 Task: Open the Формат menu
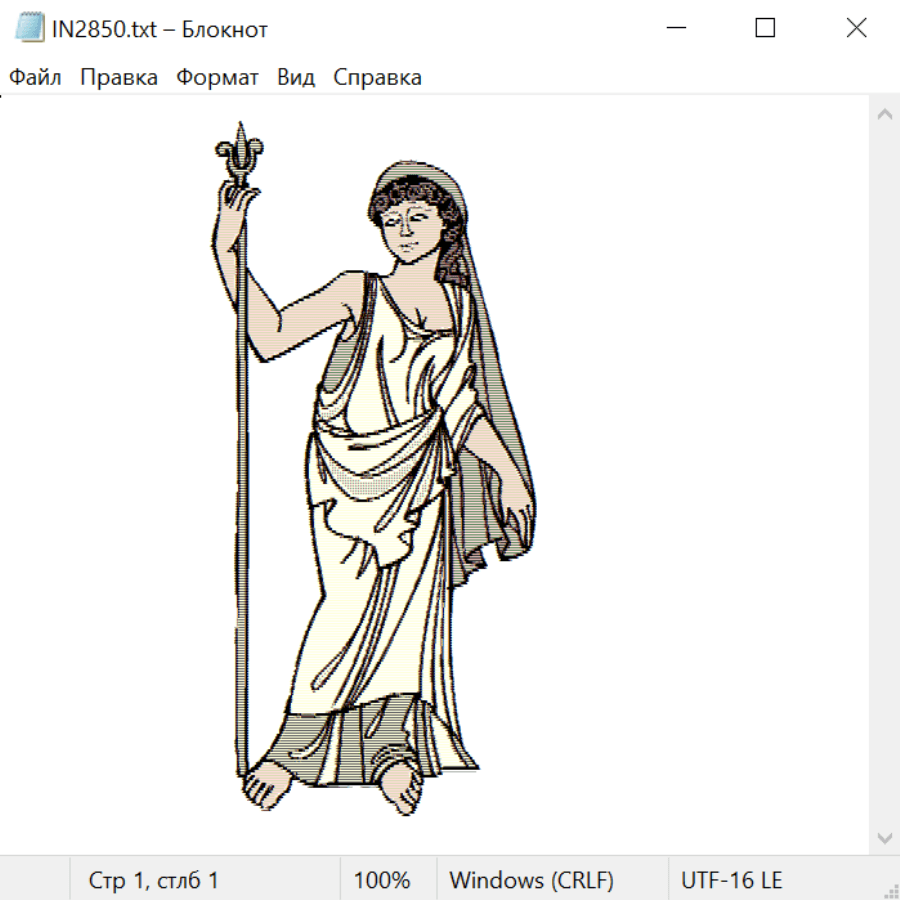(x=217, y=78)
